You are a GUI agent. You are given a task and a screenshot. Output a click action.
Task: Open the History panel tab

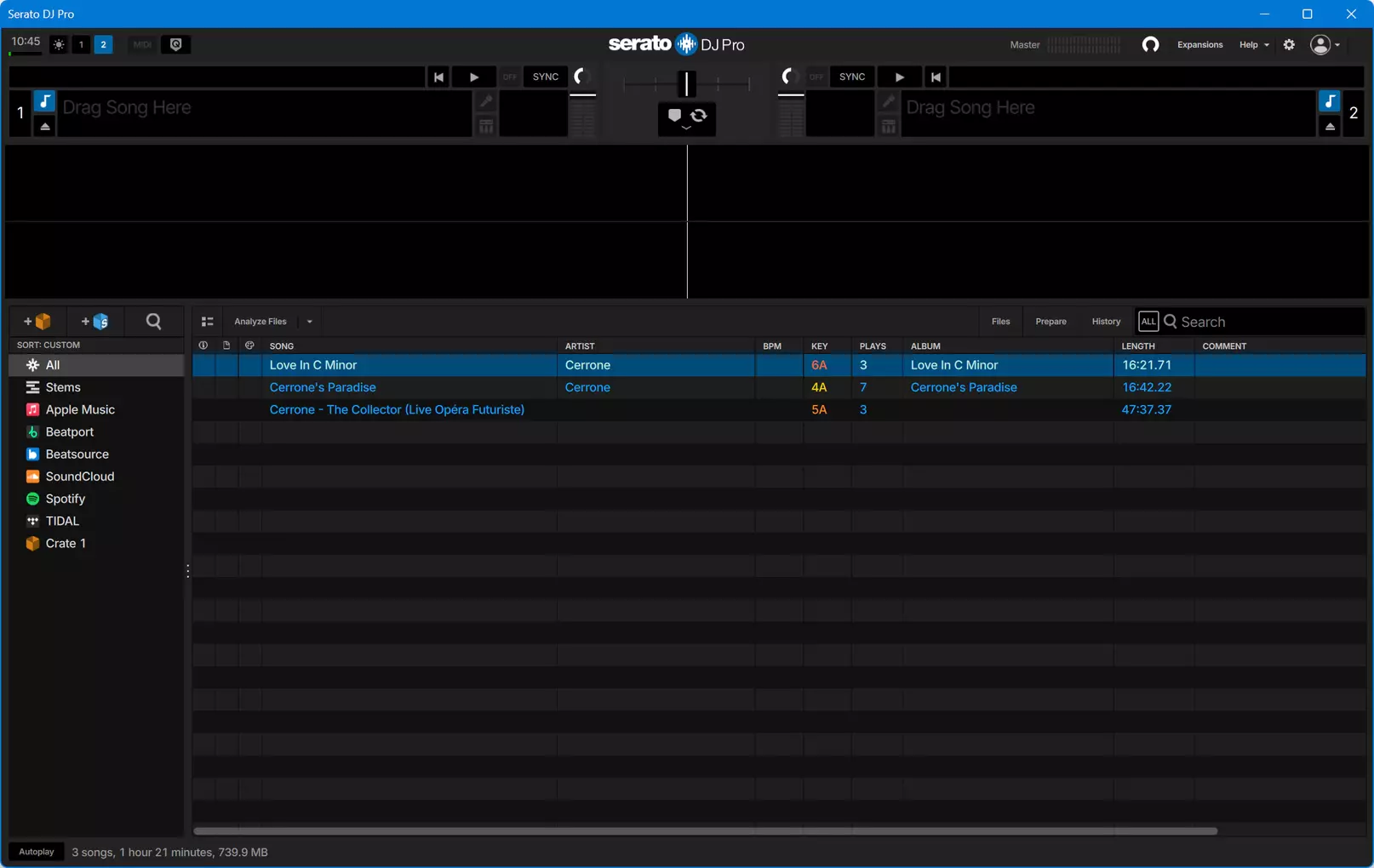pyautogui.click(x=1106, y=322)
